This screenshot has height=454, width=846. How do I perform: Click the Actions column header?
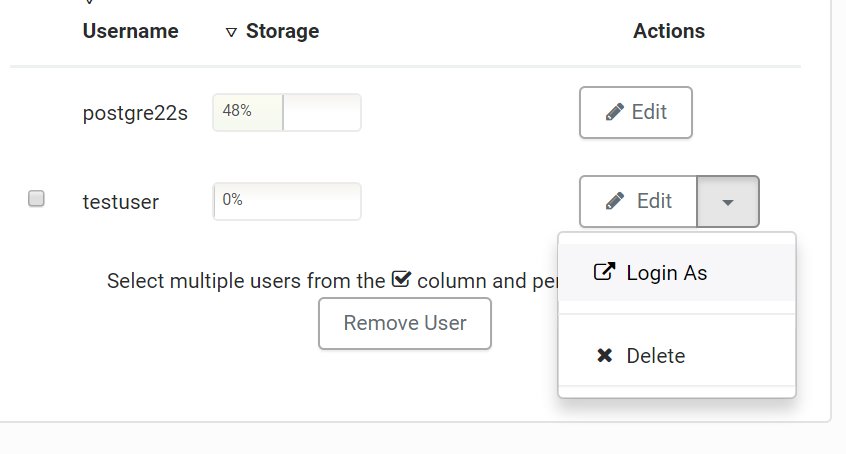669,31
